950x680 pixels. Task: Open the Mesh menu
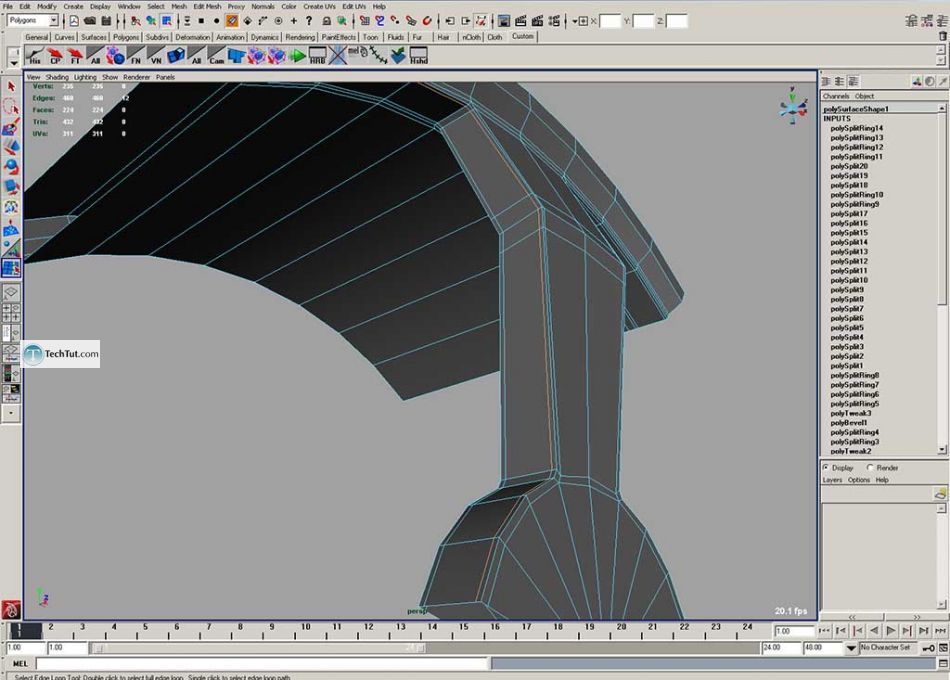(179, 6)
